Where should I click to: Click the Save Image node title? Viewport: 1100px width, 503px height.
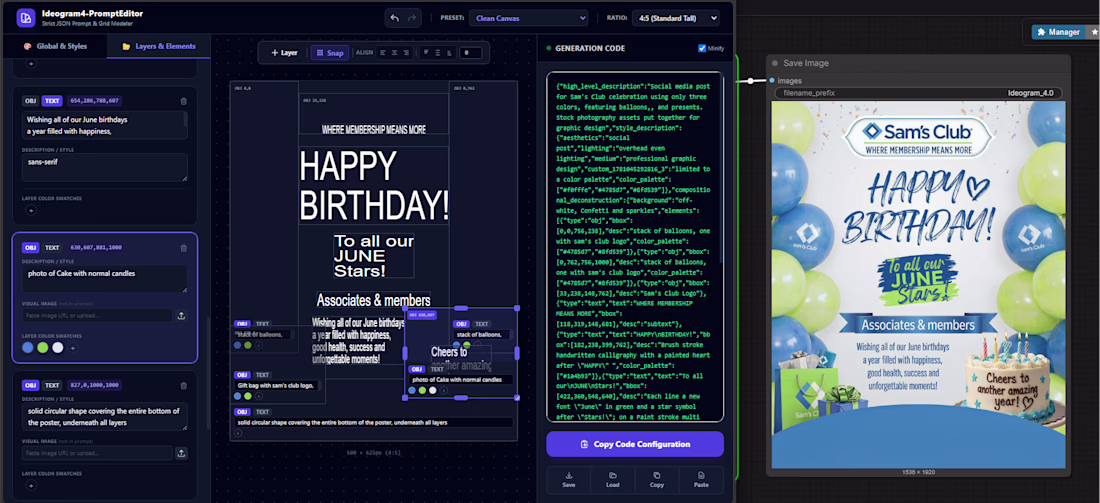coord(805,63)
